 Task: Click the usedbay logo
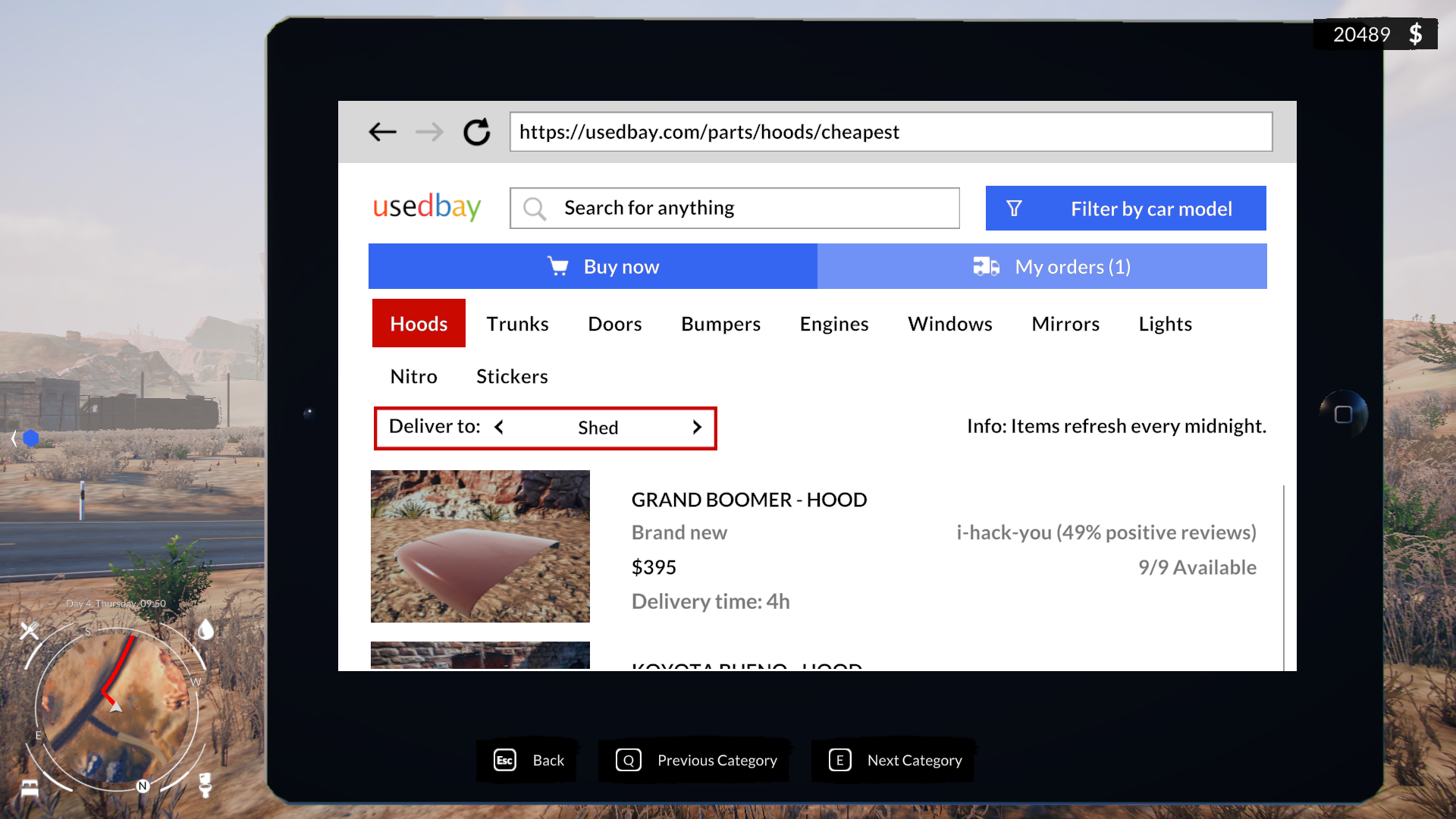[427, 206]
